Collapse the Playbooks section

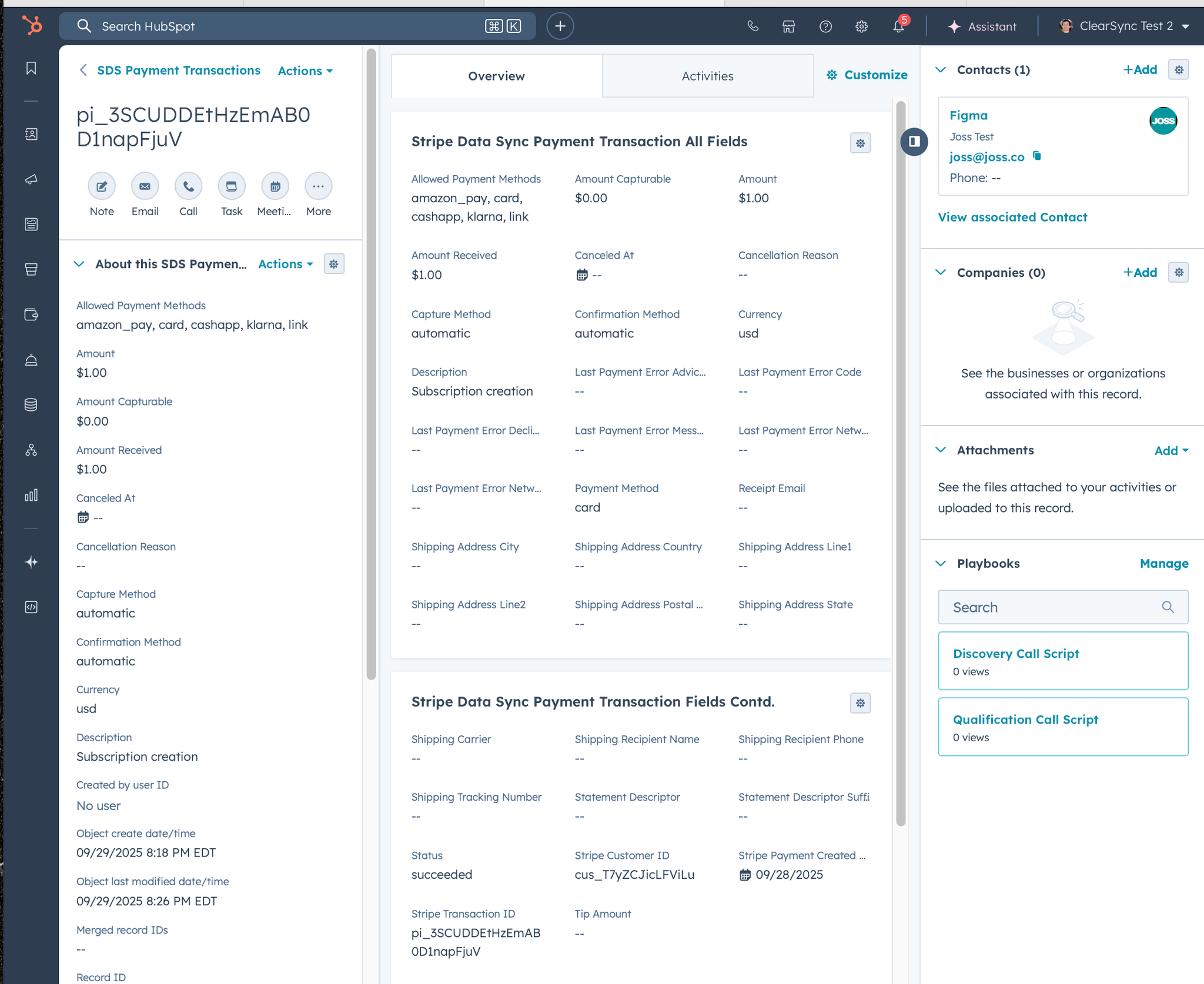click(x=941, y=563)
